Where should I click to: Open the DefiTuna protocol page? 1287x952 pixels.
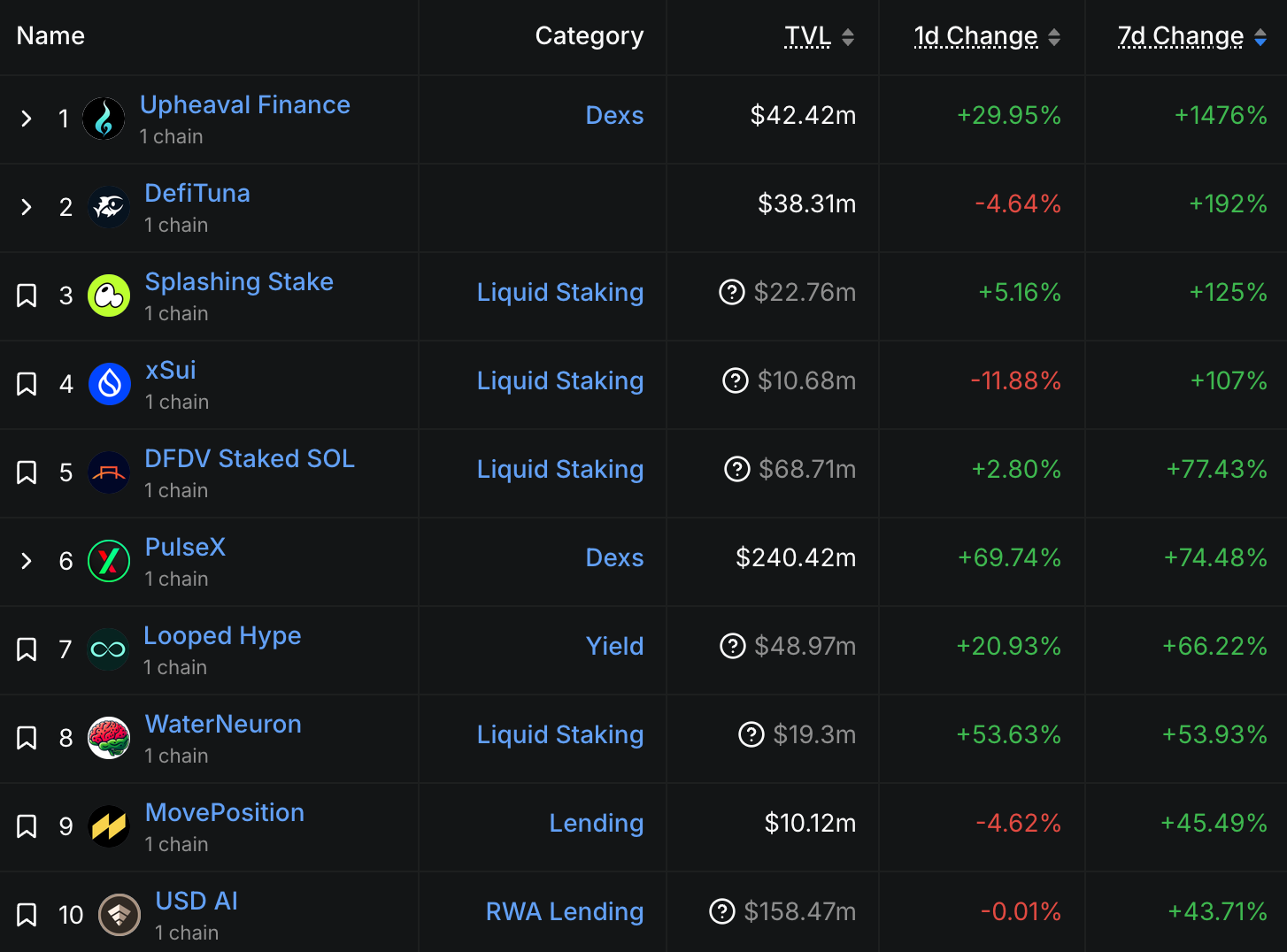pos(197,193)
